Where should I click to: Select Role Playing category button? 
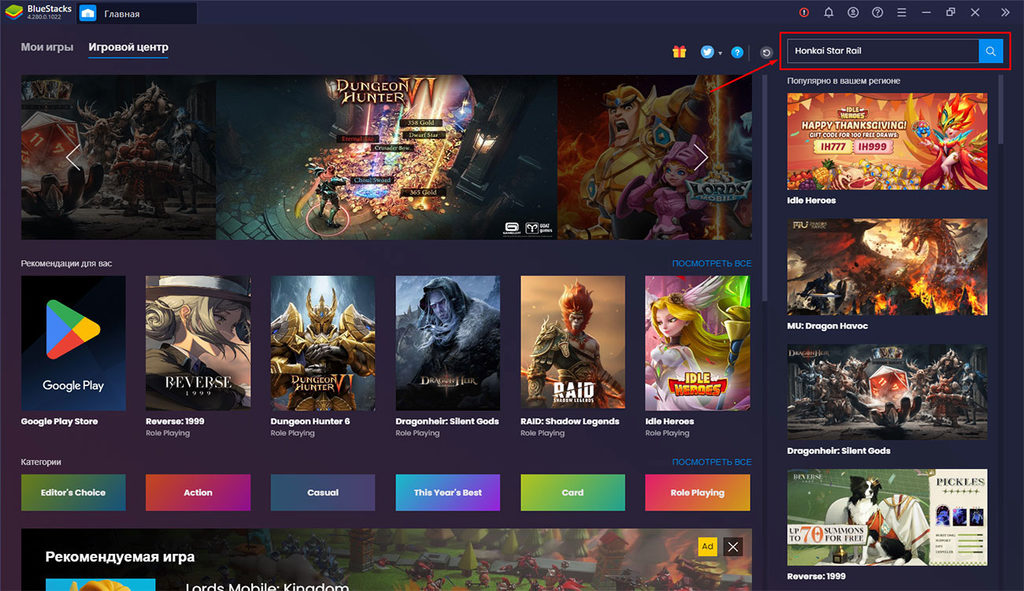697,492
